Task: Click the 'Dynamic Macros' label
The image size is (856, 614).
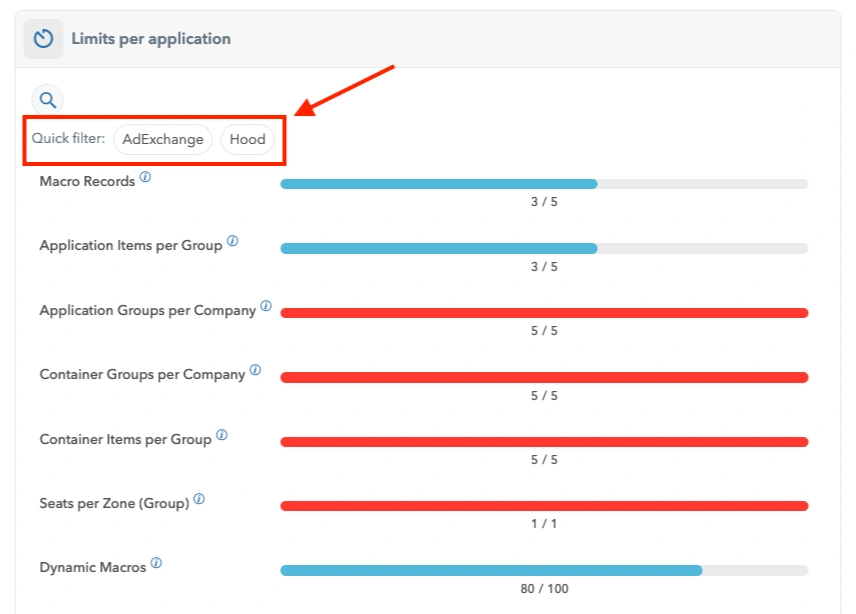Action: click(x=93, y=568)
